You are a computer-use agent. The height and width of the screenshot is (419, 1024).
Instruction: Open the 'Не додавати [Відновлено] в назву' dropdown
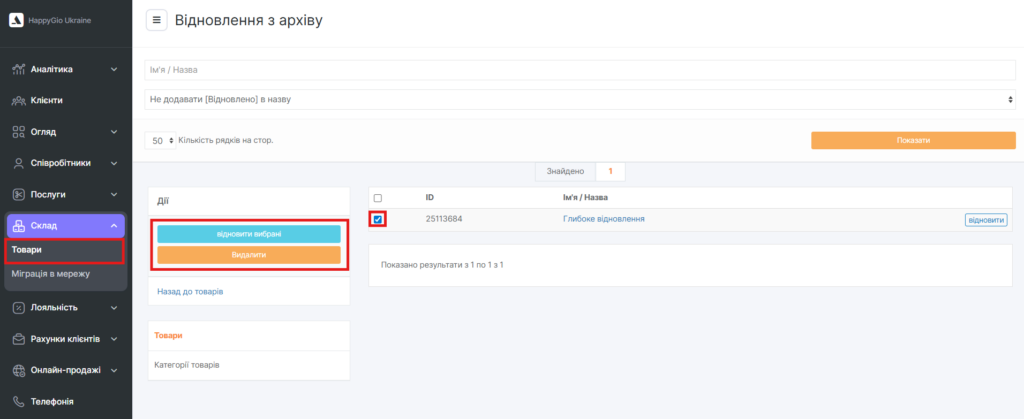[580, 100]
